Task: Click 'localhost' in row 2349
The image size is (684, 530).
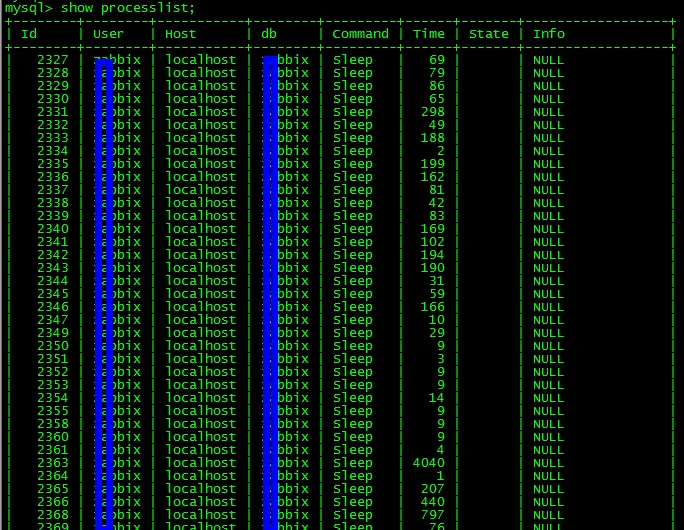Action: click(201, 333)
